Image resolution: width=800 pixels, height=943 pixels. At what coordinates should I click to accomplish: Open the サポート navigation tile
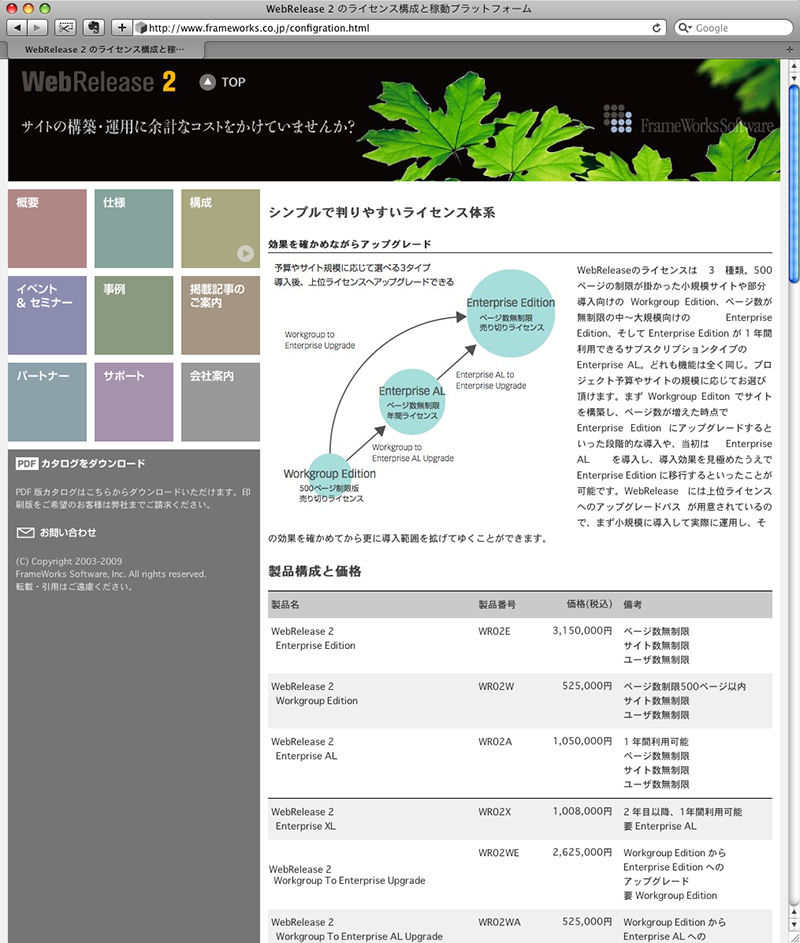134,402
